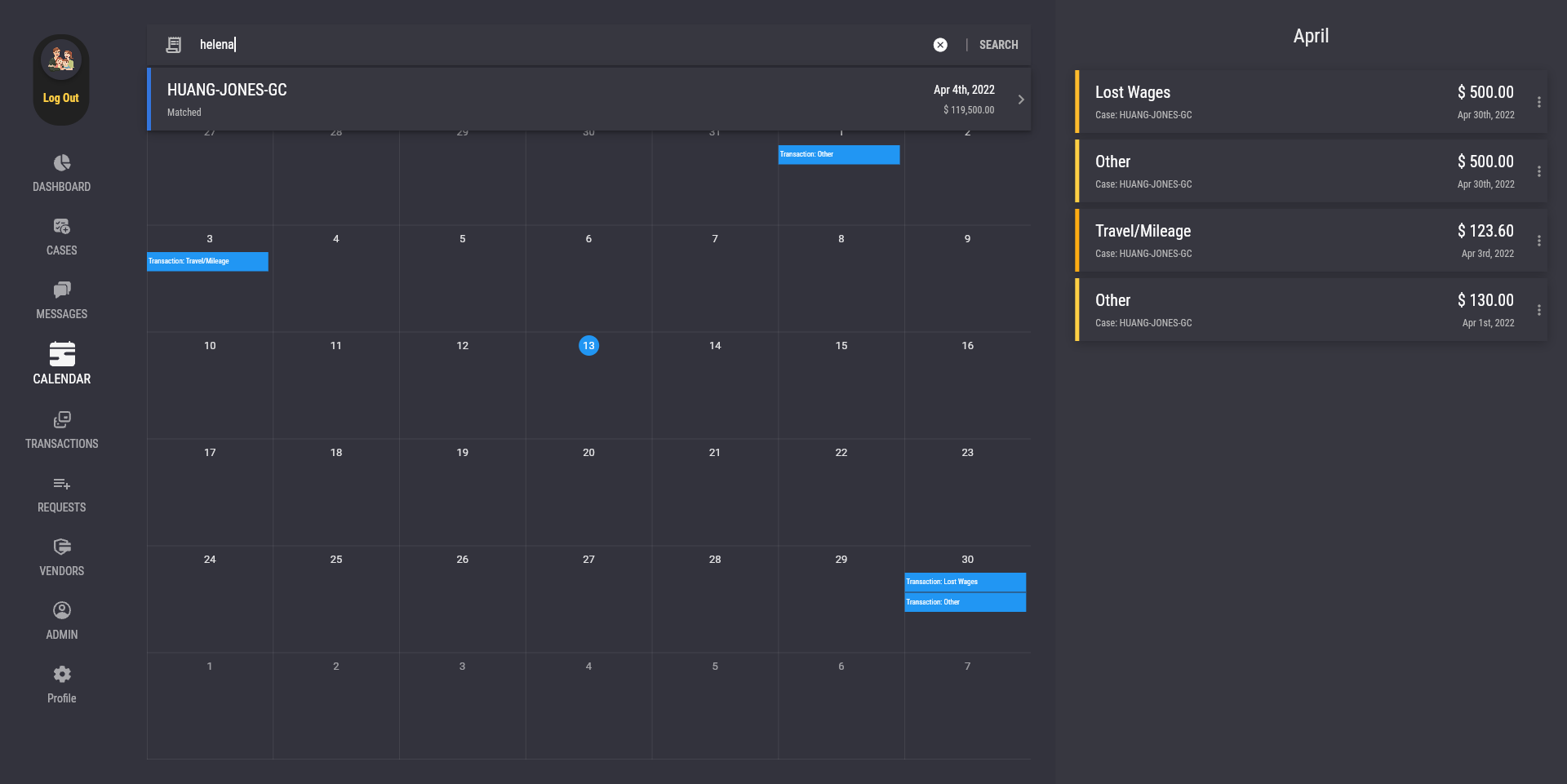Open options menu for $130.00 Other transaction
The width and height of the screenshot is (1567, 784).
(x=1538, y=310)
